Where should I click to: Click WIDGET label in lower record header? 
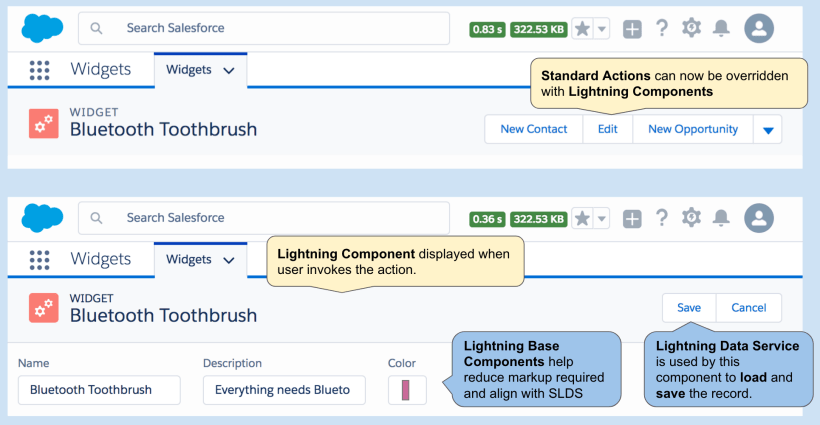pyautogui.click(x=92, y=298)
